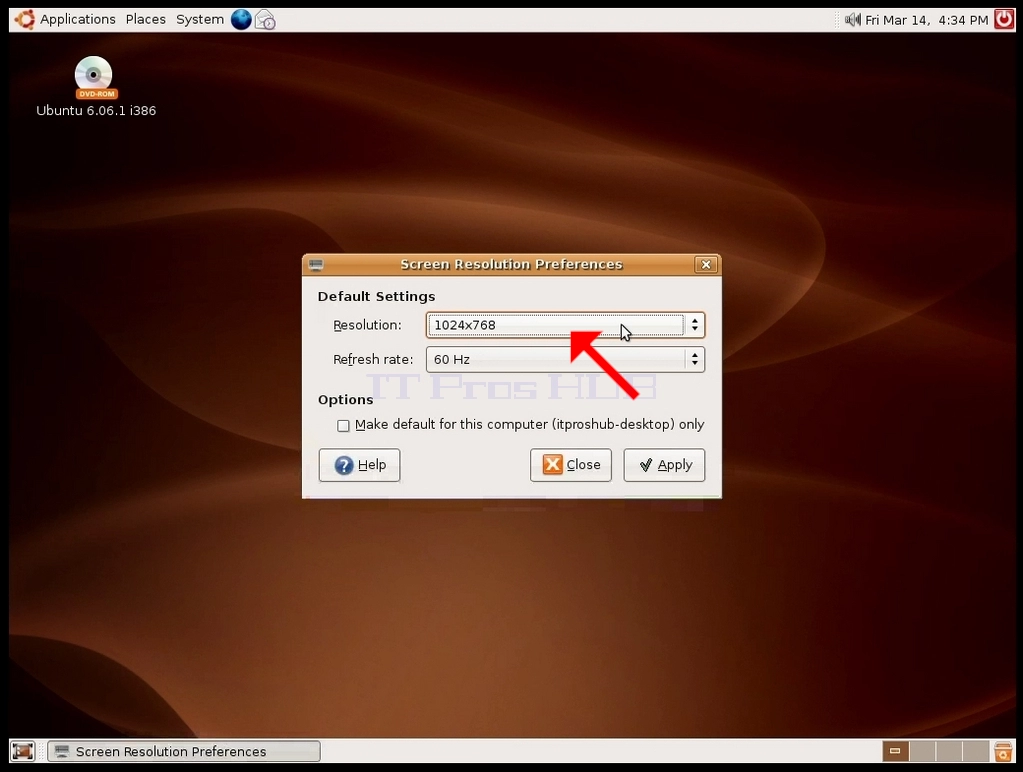The image size is (1023, 772).
Task: Switch to the first workspace in switcher
Action: point(895,751)
